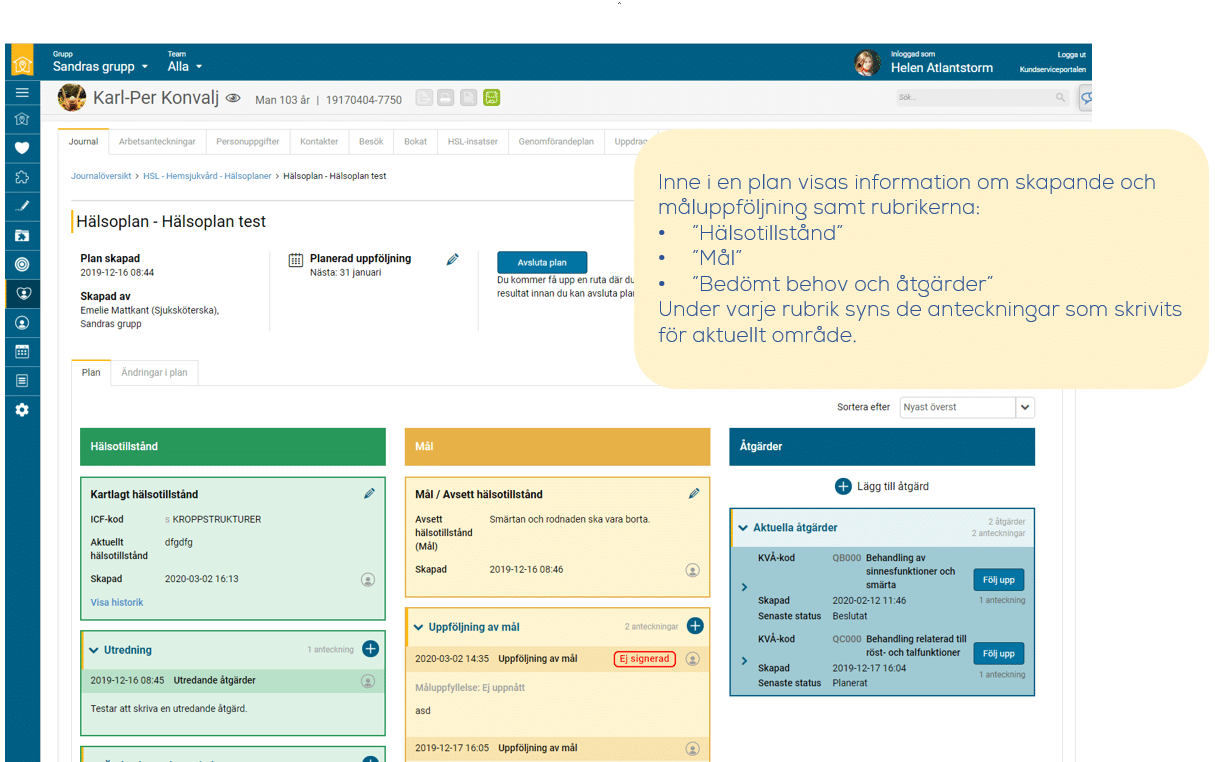The width and height of the screenshot is (1215, 762).
Task: Add a new Uppföljning av mål entry
Action: 695,626
